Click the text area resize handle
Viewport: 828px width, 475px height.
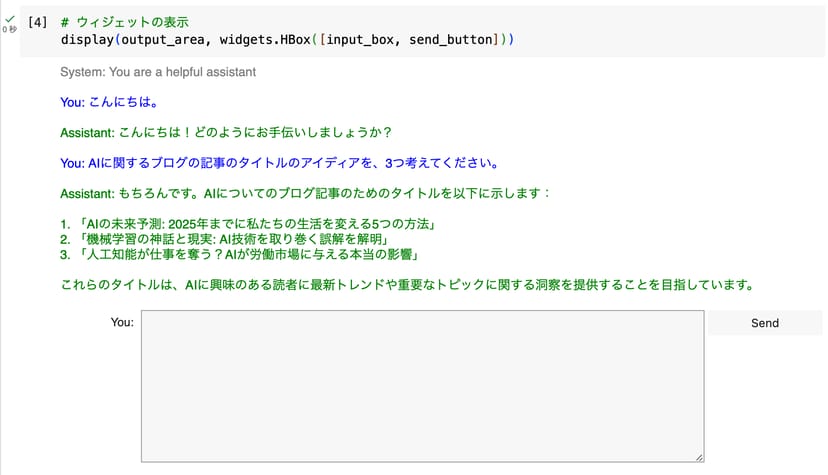699,458
